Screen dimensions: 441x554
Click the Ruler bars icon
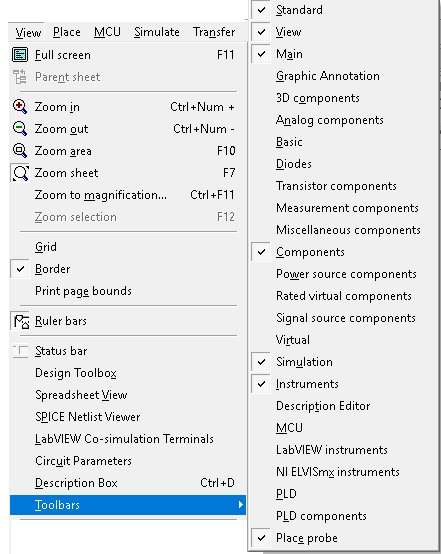21,321
